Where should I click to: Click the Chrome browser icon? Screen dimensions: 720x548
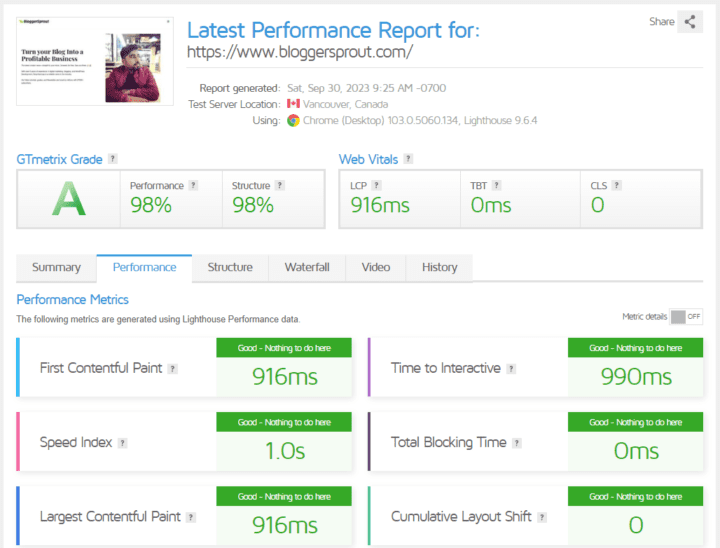[293, 120]
